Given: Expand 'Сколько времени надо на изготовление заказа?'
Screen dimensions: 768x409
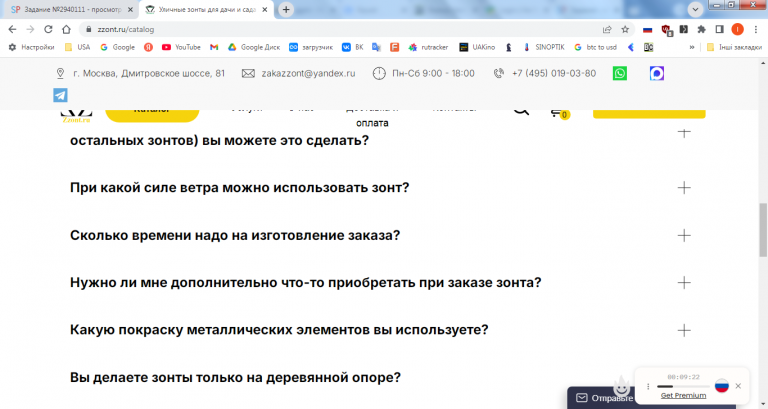Looking at the screenshot, I should click(x=684, y=236).
